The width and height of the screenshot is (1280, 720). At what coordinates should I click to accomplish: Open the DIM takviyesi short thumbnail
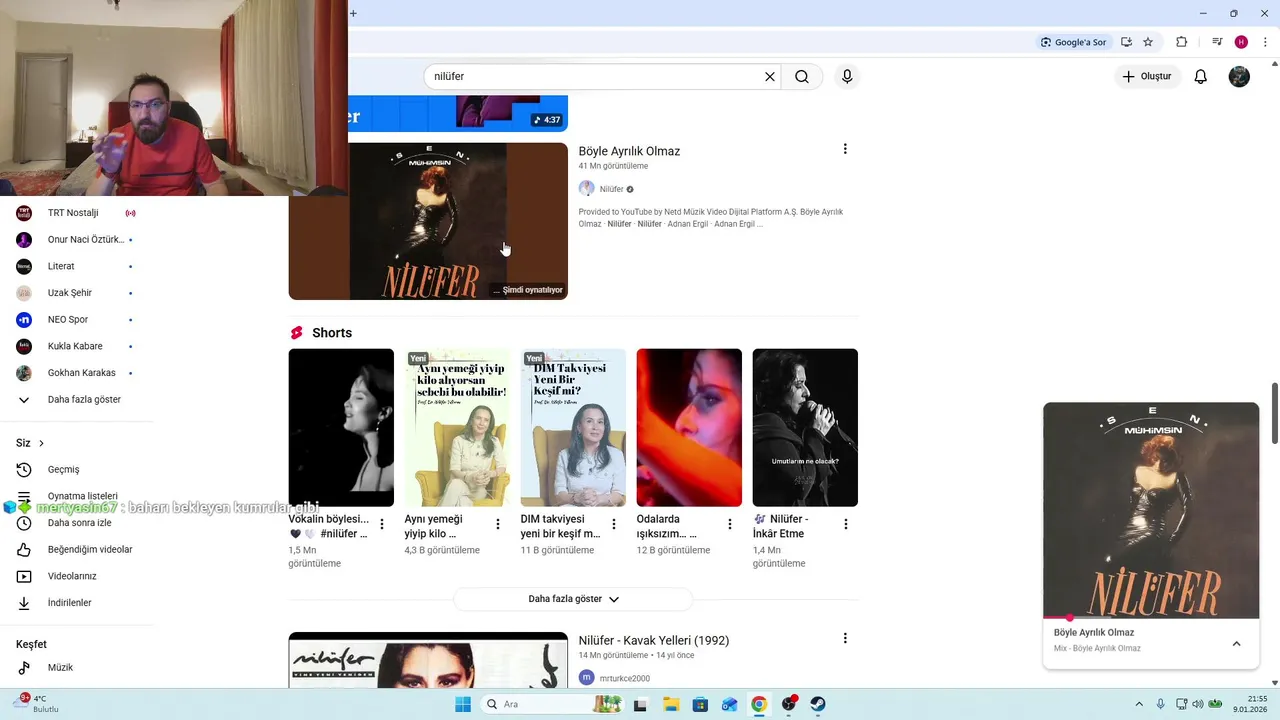point(573,427)
